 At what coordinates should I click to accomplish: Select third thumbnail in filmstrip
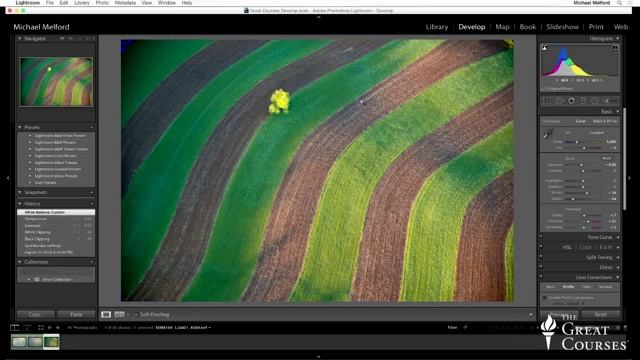coord(51,342)
